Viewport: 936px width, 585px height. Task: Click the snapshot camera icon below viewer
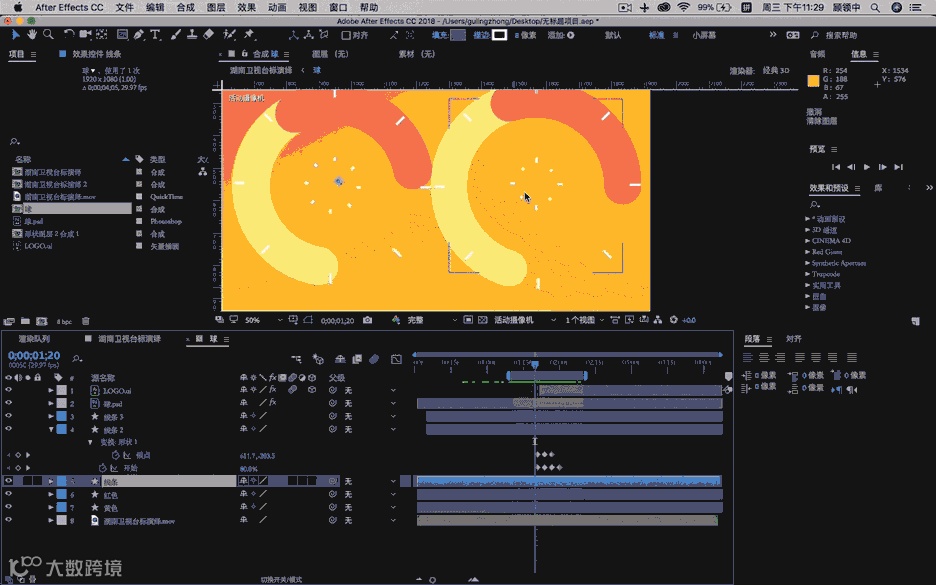point(368,320)
